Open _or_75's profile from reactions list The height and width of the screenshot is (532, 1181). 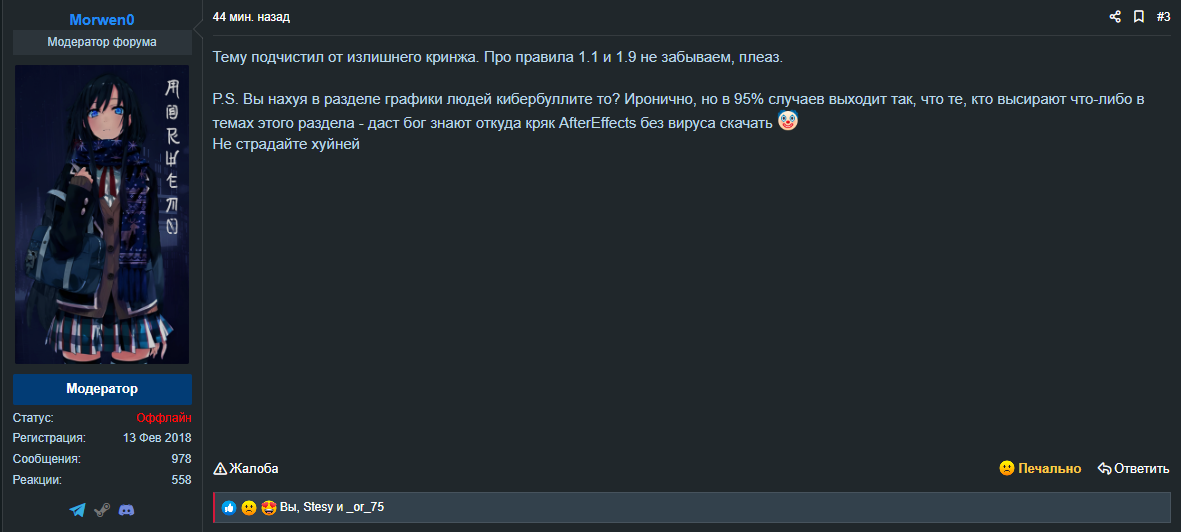365,508
